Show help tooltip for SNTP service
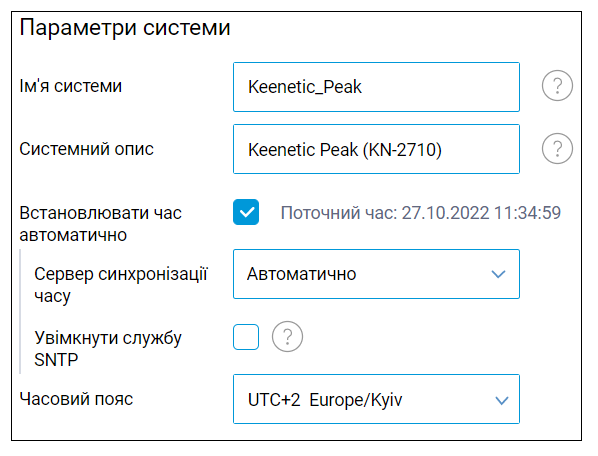598x456 pixels. (287, 337)
